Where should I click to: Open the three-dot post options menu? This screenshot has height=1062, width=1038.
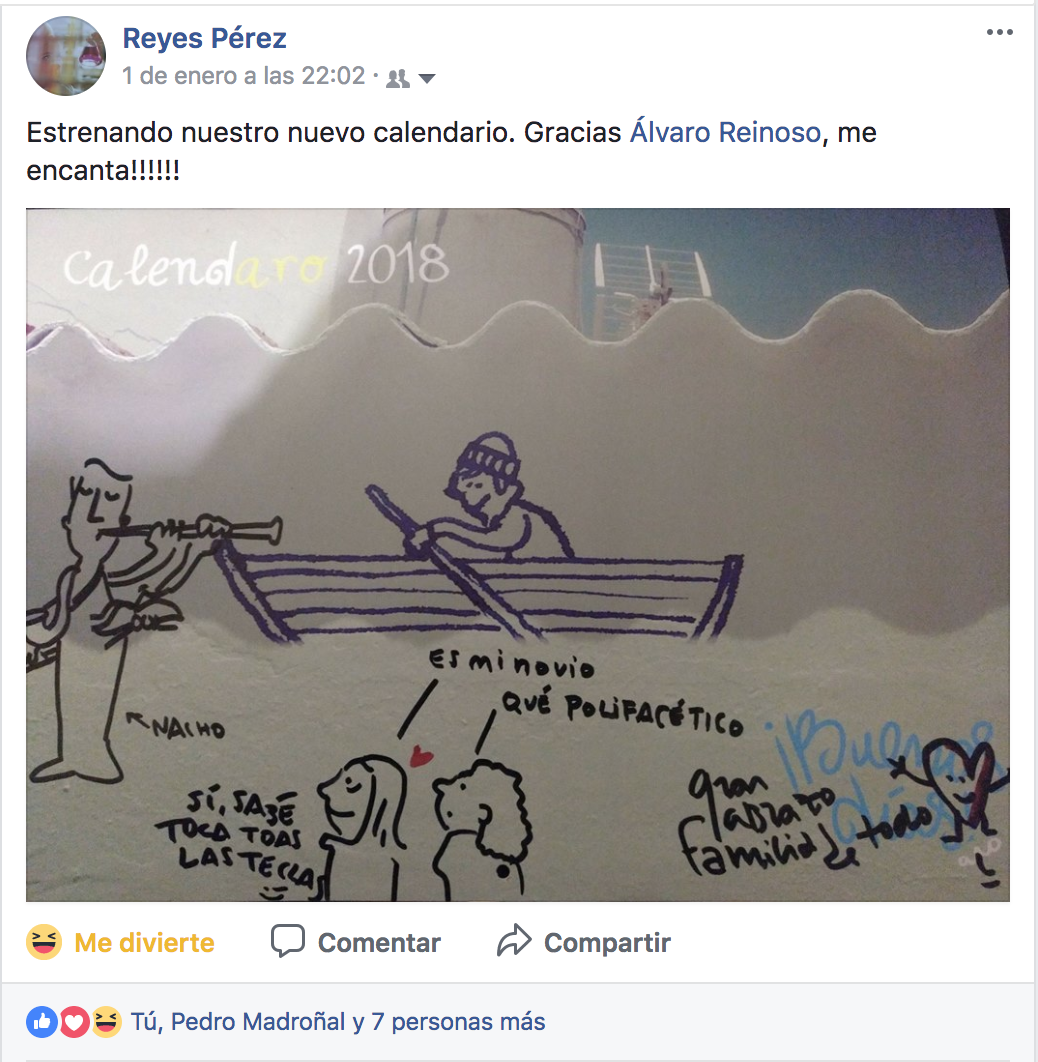point(999,33)
